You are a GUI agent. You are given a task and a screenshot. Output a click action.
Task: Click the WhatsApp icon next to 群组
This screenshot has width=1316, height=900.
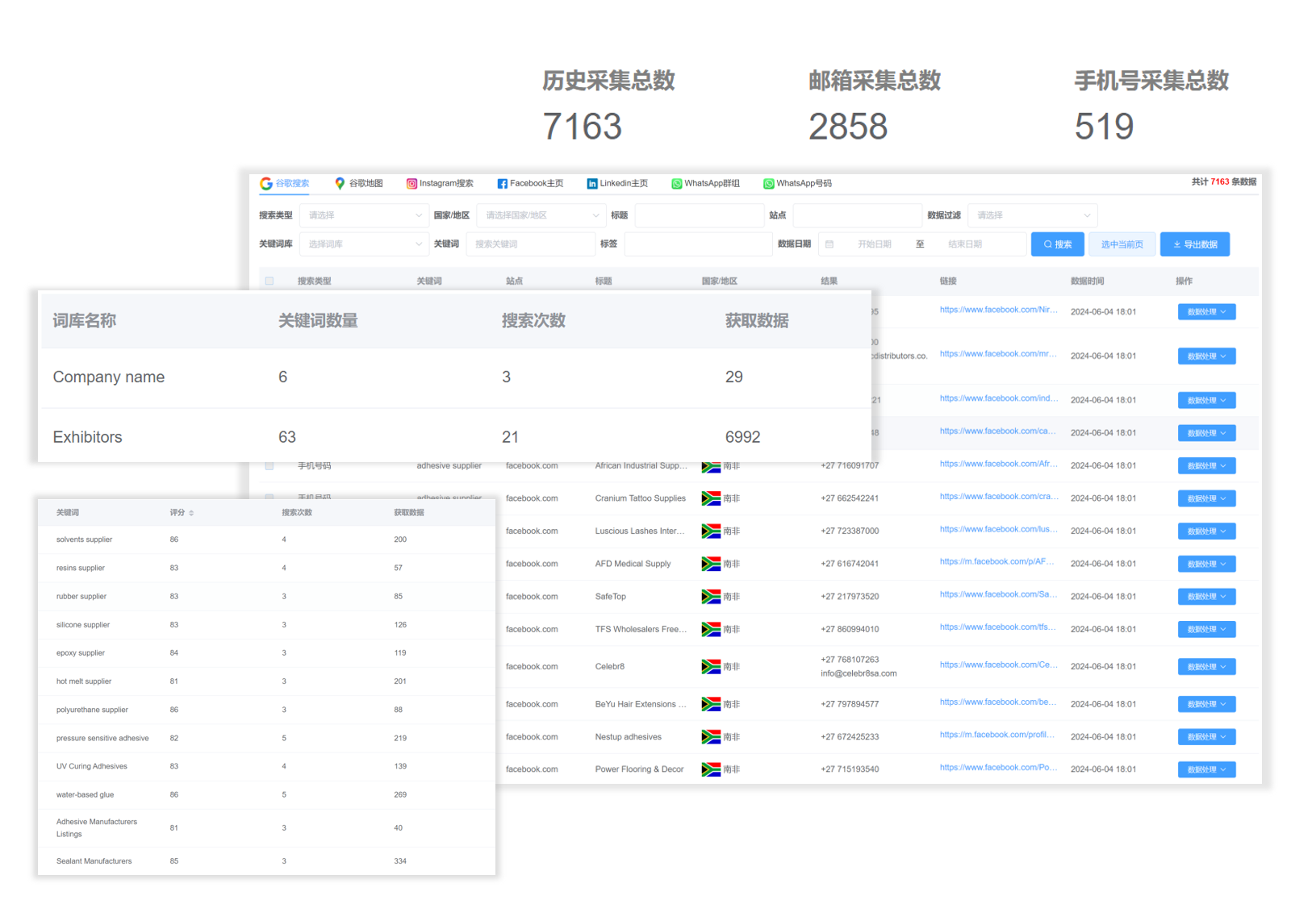677,183
